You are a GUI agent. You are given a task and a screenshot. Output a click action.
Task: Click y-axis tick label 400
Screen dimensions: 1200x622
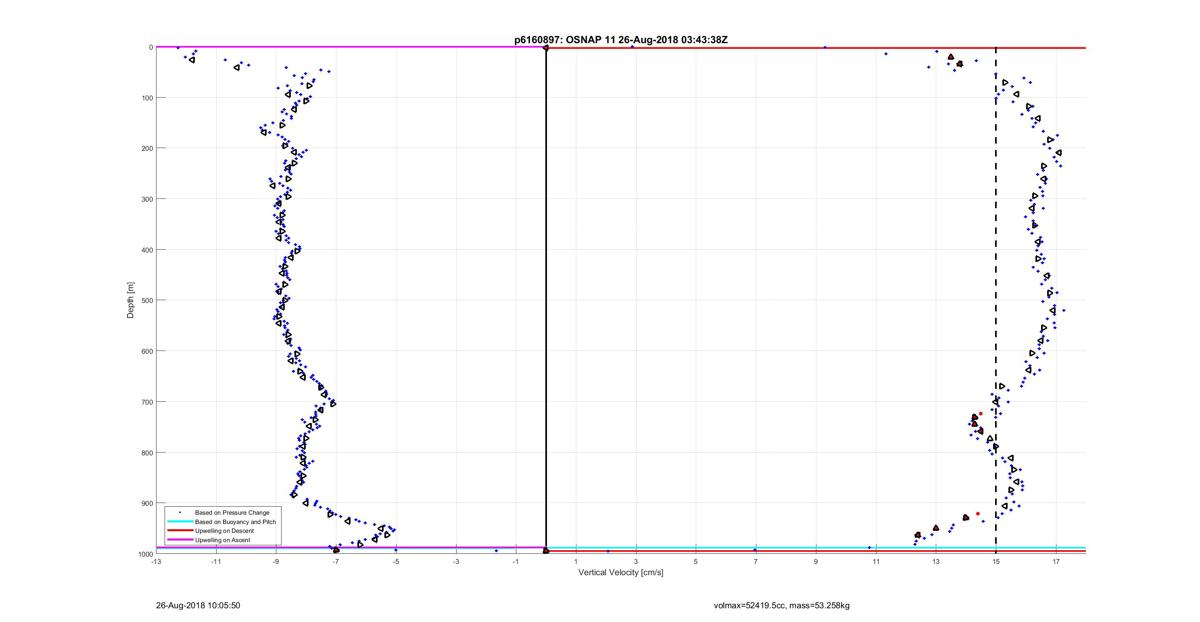pos(146,250)
